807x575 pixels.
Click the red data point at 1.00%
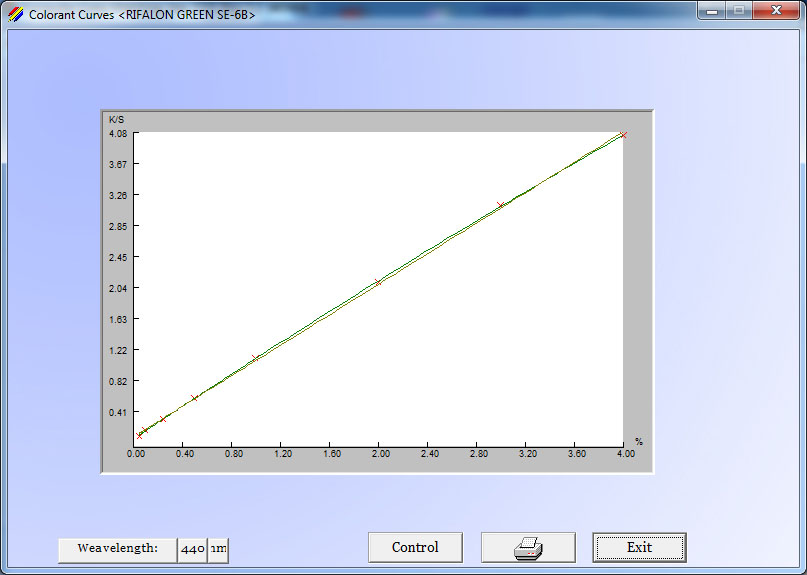pyautogui.click(x=255, y=358)
